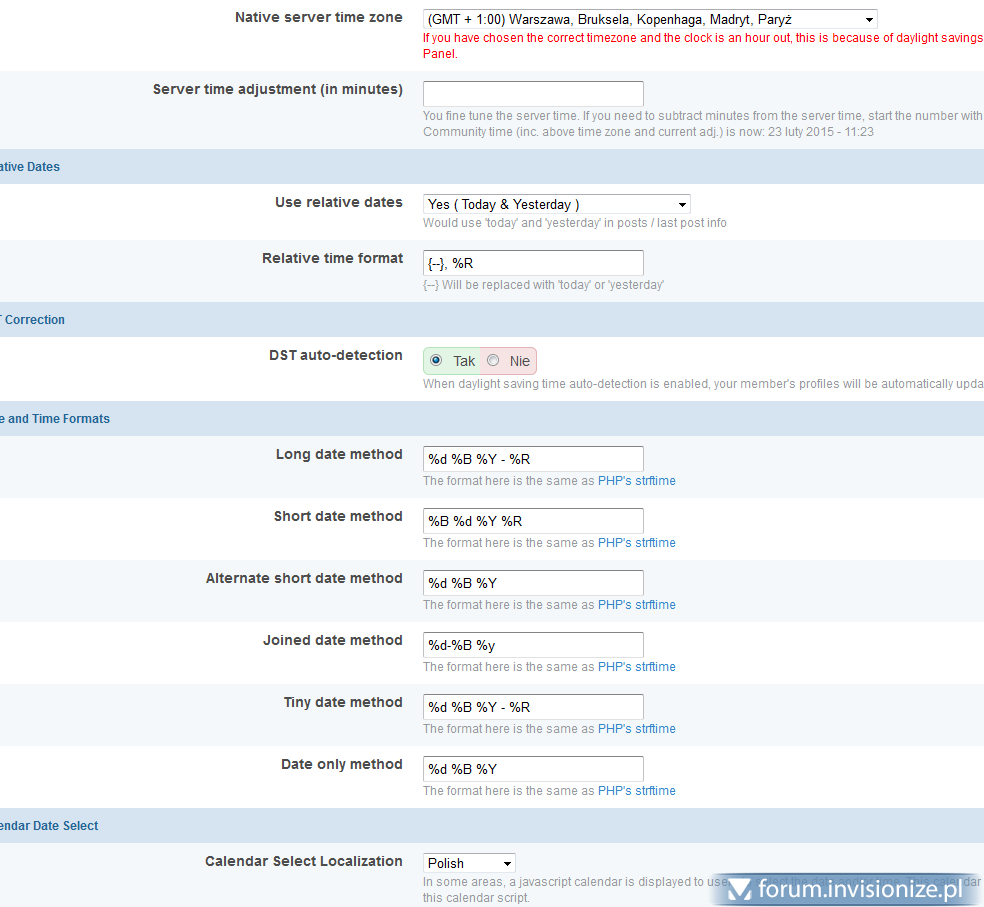The width and height of the screenshot is (984, 907).
Task: Open PHP's strftime link under Date only method
Action: pos(636,791)
